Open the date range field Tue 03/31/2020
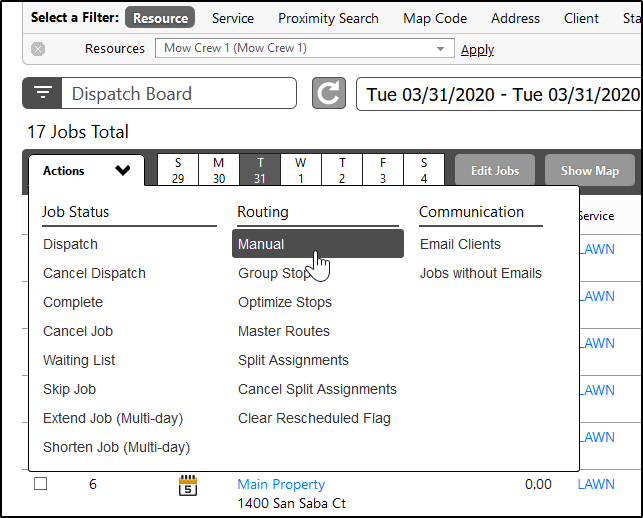 pyautogui.click(x=500, y=94)
